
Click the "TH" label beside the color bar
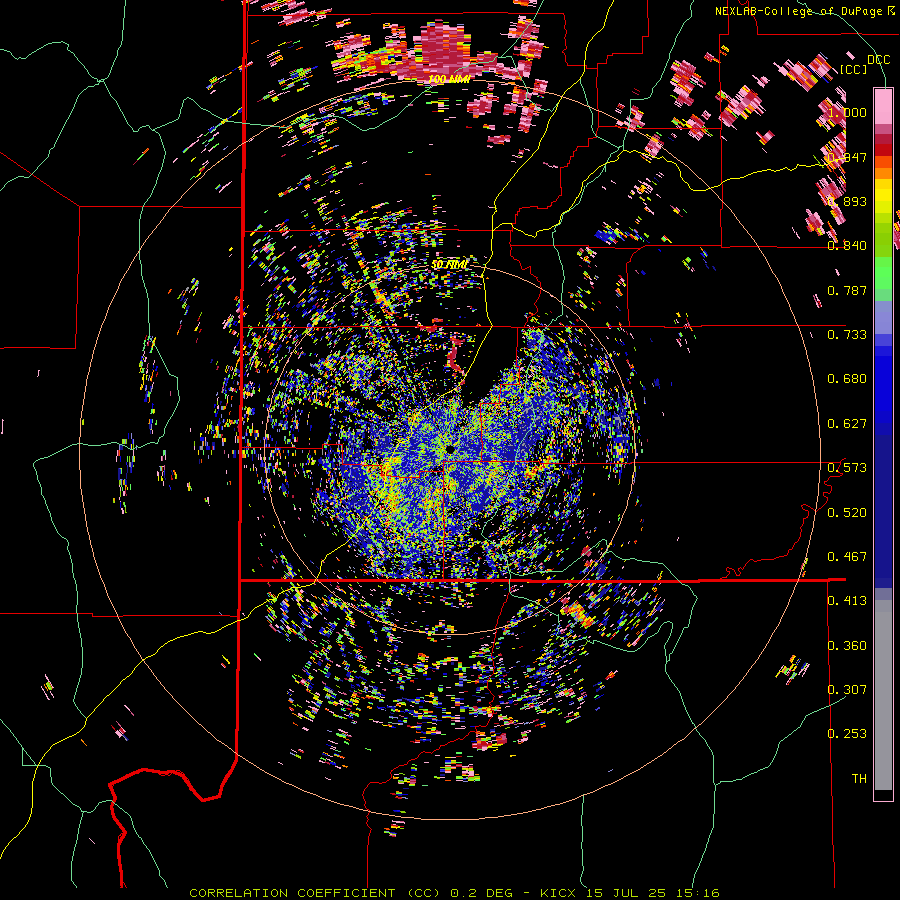(859, 779)
